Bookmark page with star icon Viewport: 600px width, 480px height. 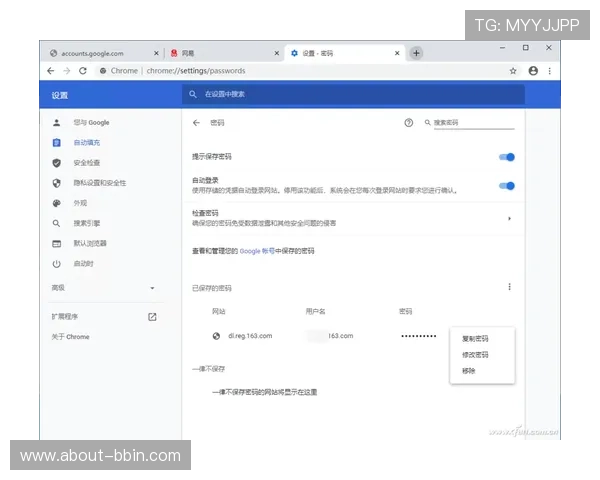(513, 71)
